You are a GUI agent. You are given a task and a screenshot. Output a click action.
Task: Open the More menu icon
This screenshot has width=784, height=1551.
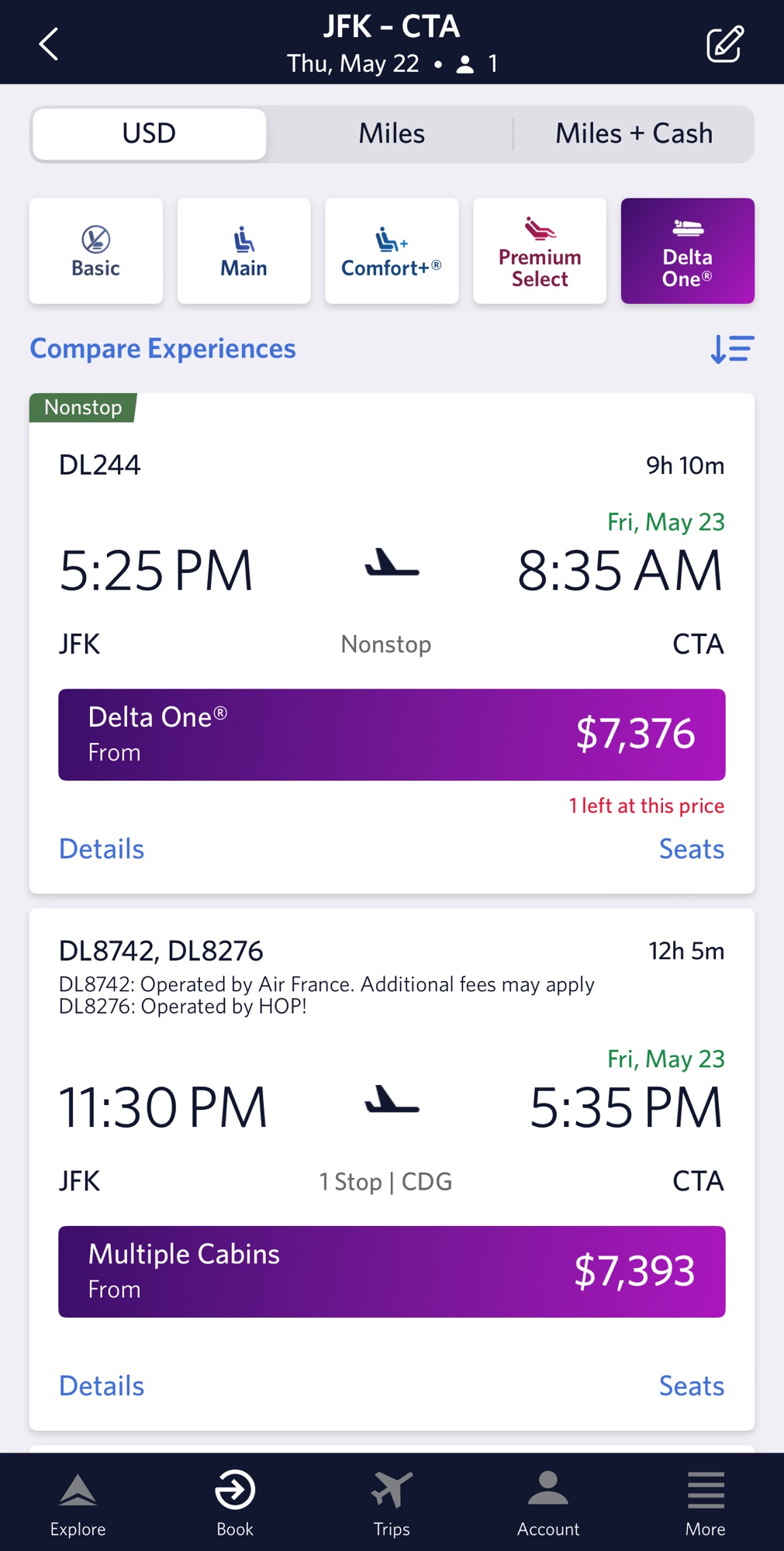click(x=705, y=1504)
